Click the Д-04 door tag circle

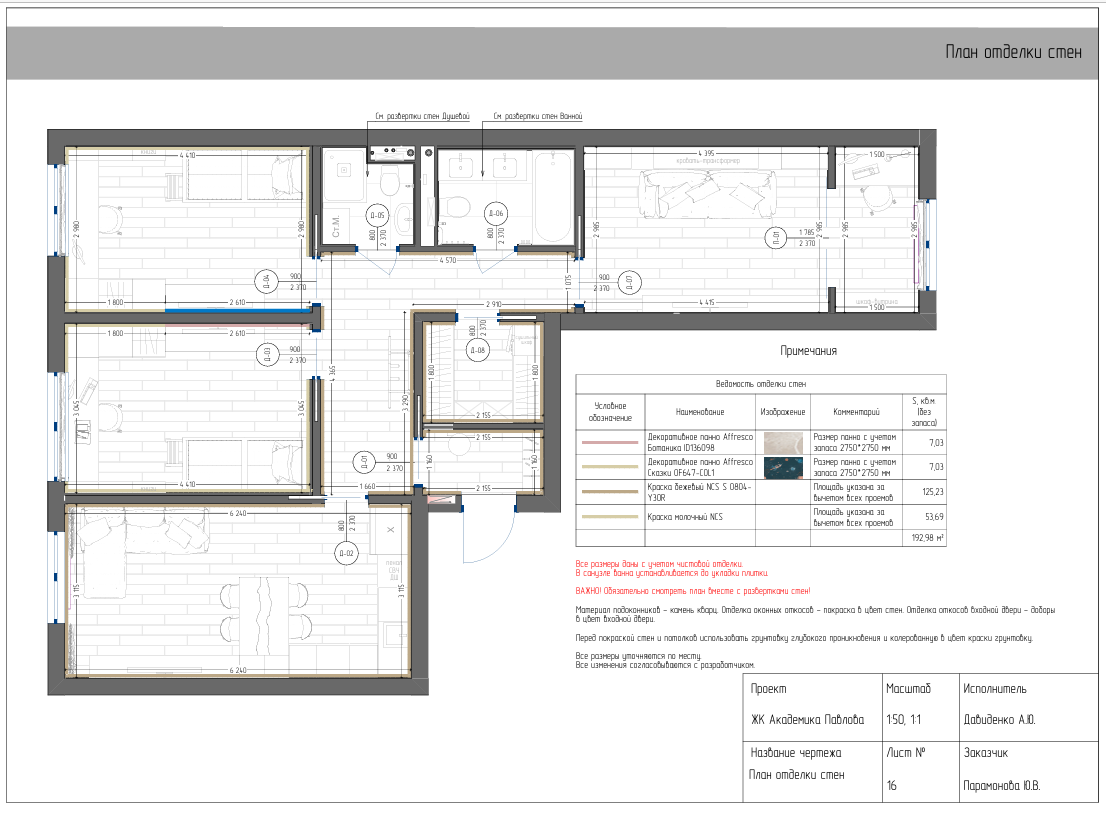(265, 282)
